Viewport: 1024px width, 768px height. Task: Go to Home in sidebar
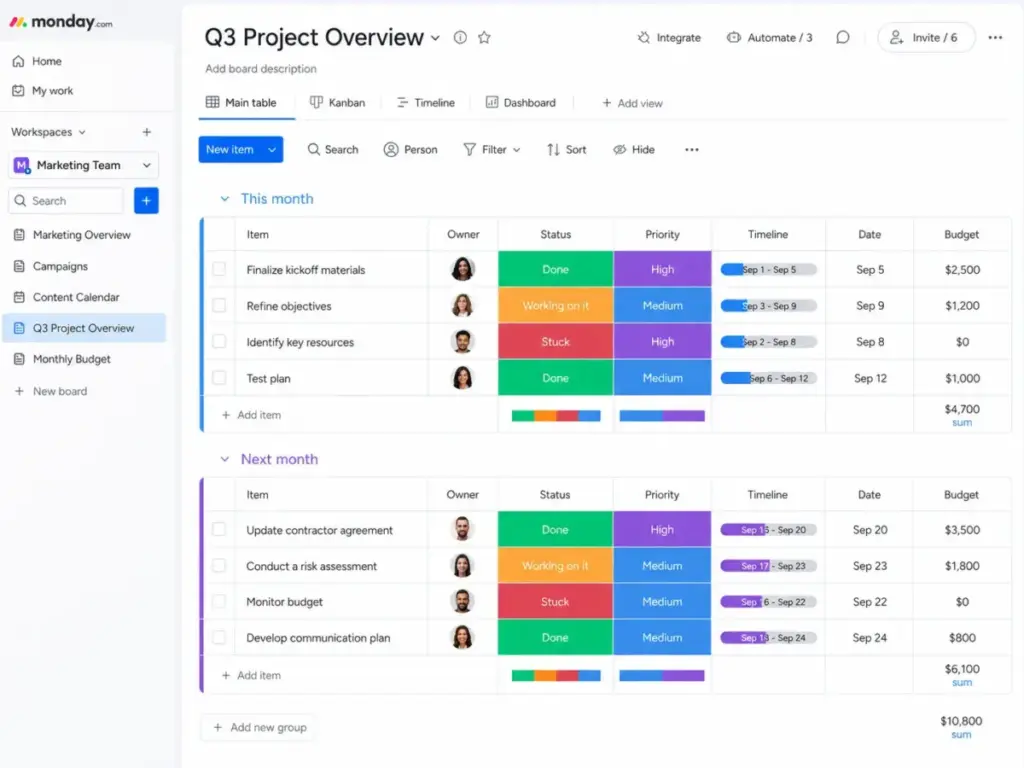pyautogui.click(x=37, y=61)
